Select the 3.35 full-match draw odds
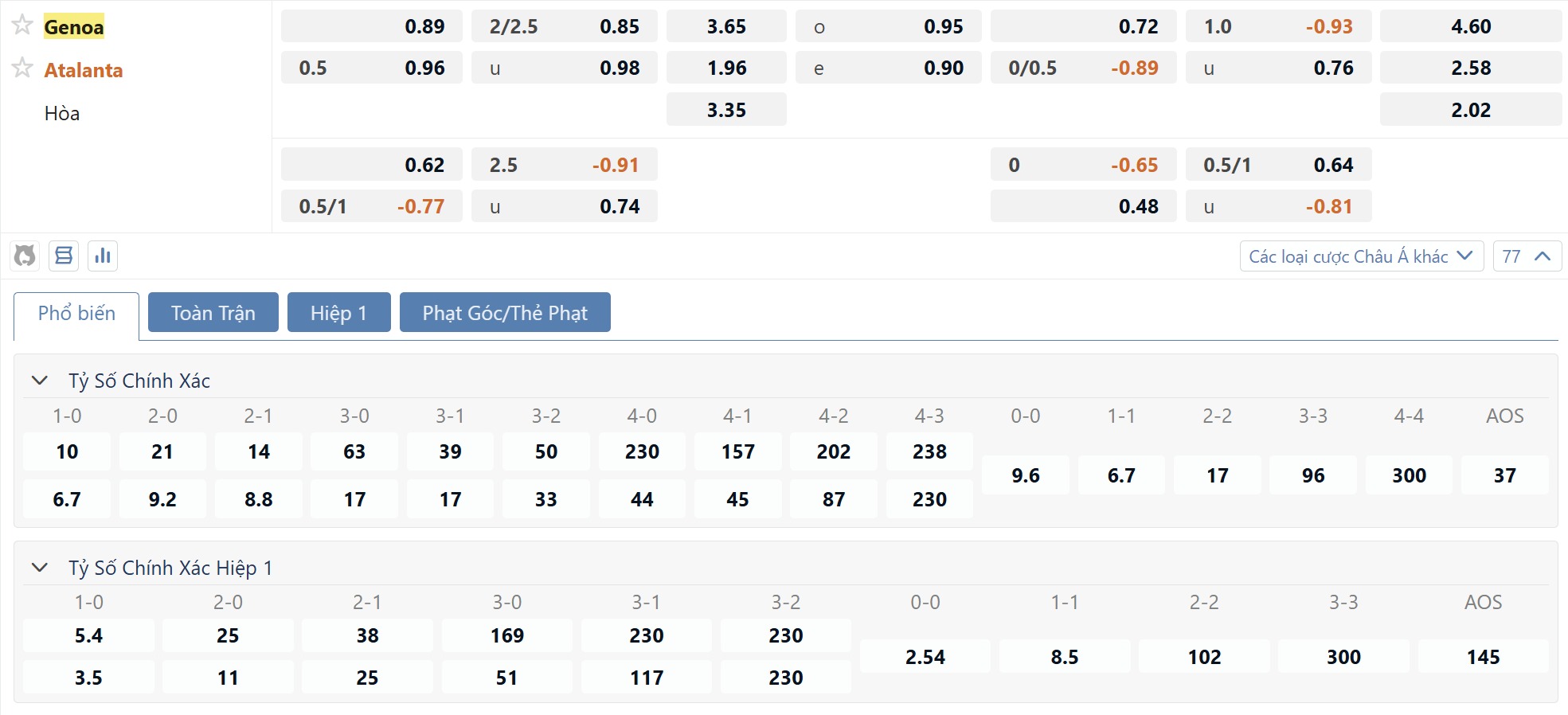This screenshot has height=715, width=1568. point(726,110)
